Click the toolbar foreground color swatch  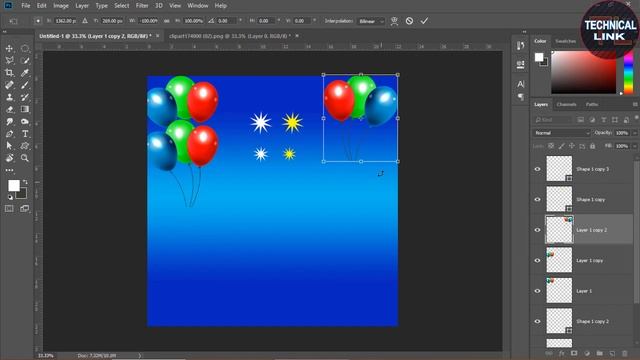point(13,185)
